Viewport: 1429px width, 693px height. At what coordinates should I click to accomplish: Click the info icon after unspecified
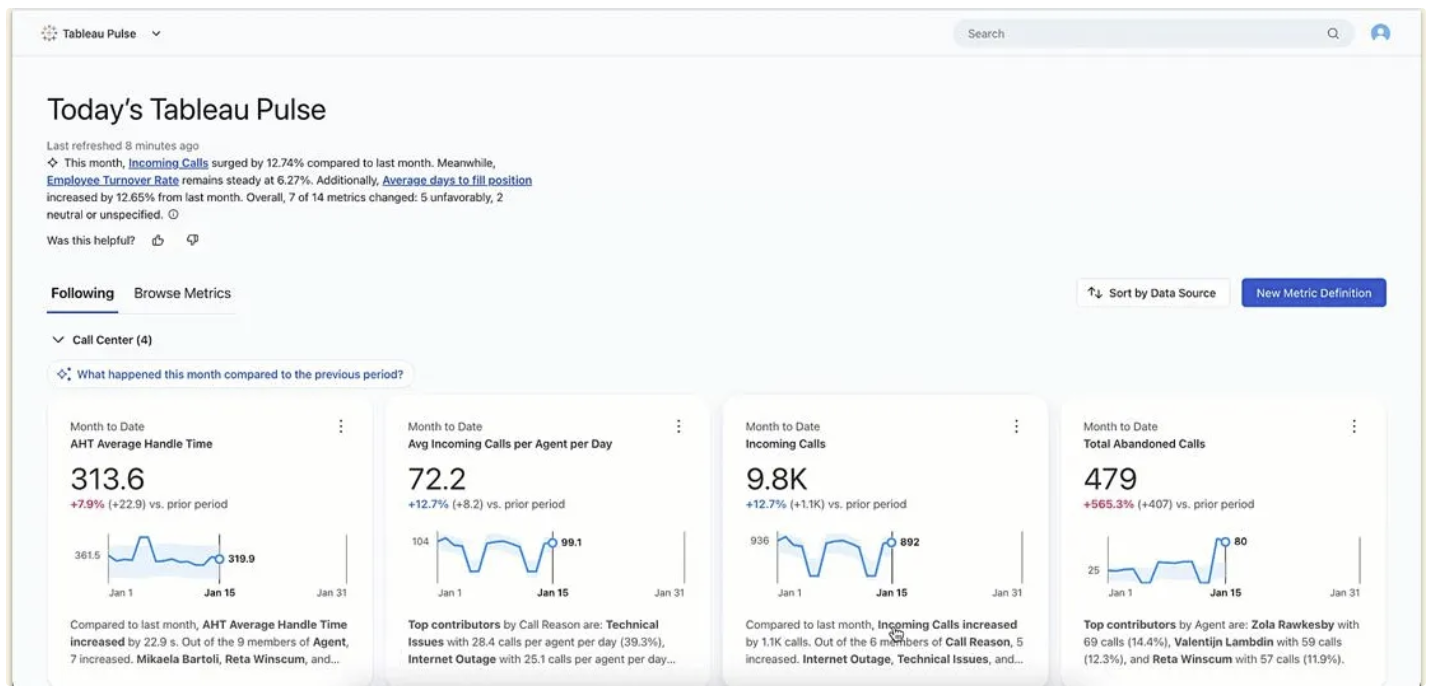[x=173, y=214]
